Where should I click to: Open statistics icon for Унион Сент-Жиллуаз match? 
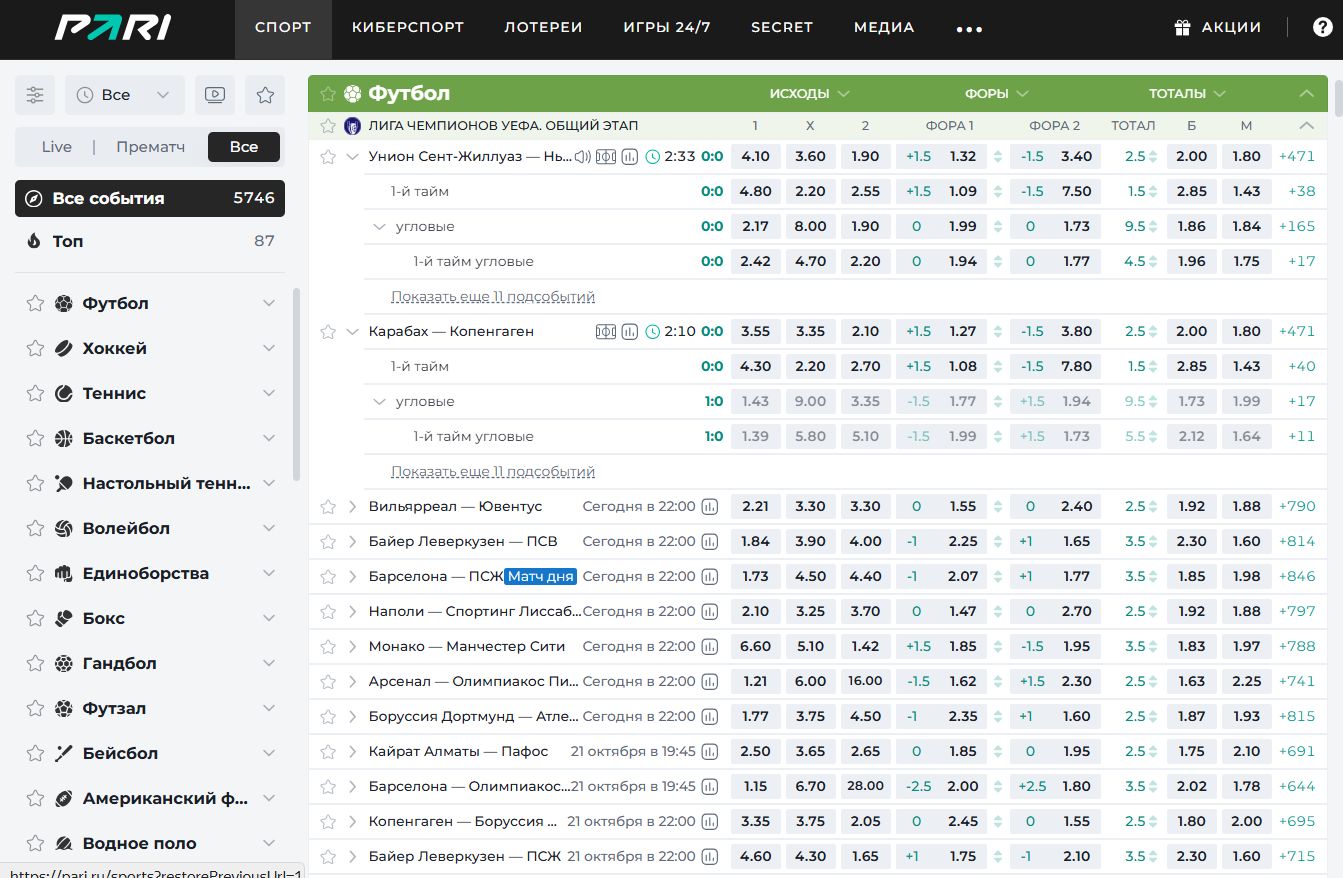pyautogui.click(x=630, y=157)
